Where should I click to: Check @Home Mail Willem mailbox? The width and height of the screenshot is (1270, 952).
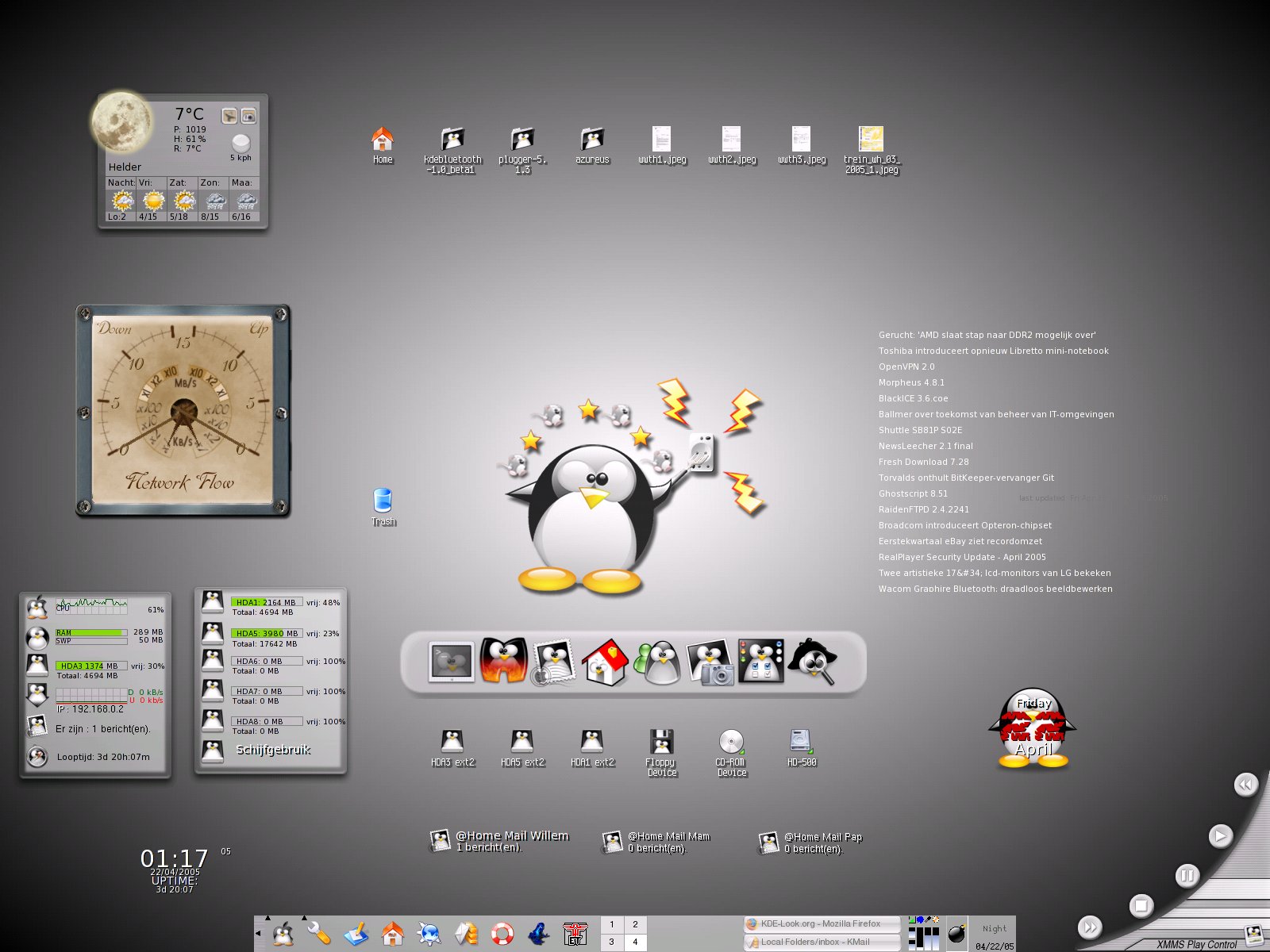(499, 841)
